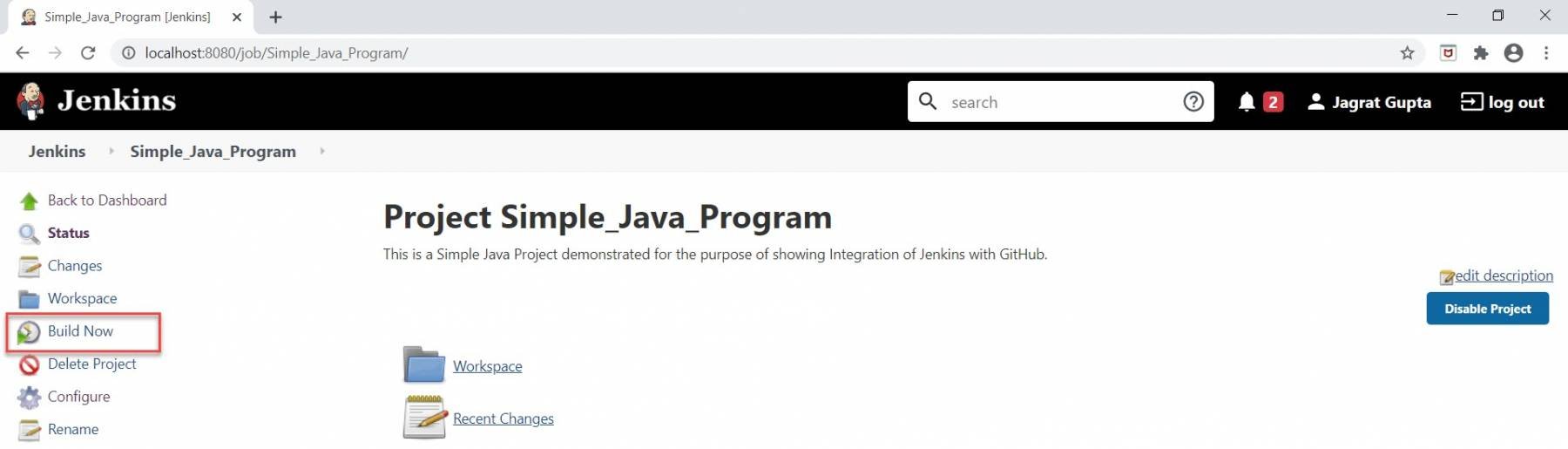Open browser extensions puzzle icon
This screenshot has width=1568, height=449.
1481,53
